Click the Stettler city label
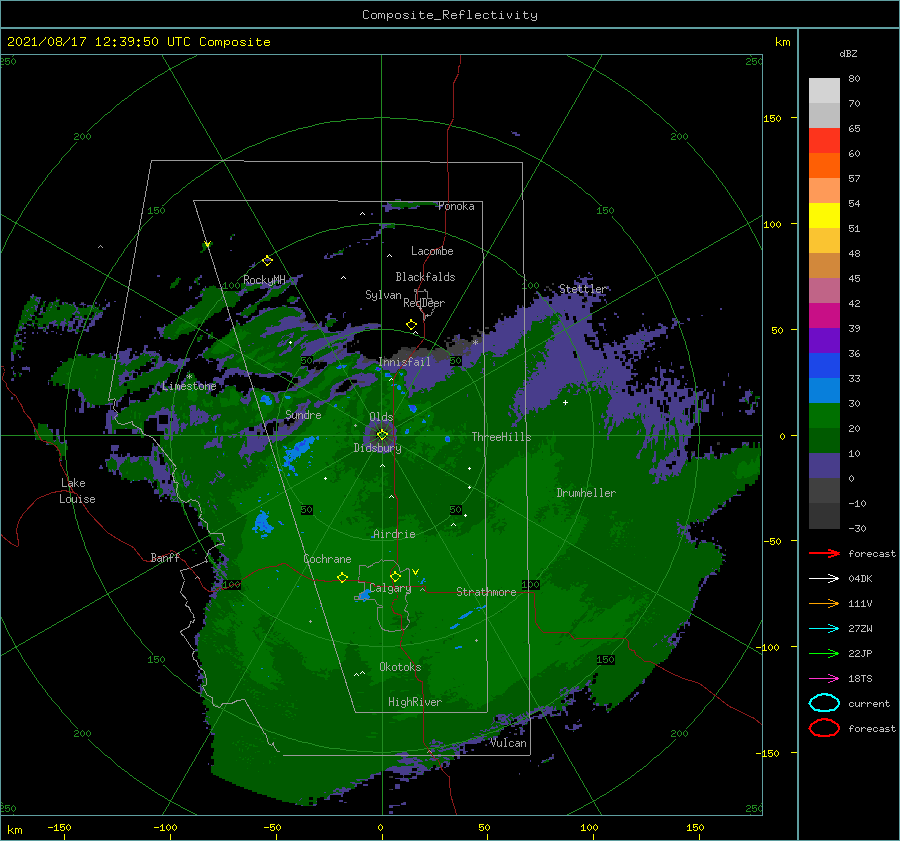 [583, 289]
